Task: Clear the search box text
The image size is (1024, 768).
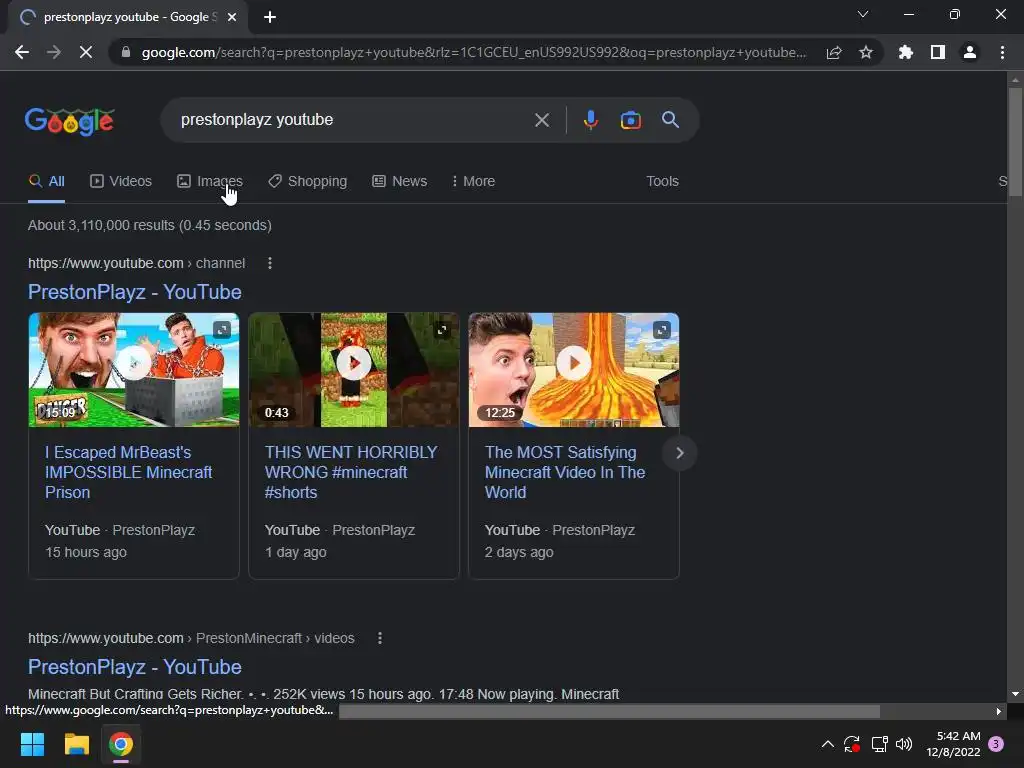Action: [541, 120]
